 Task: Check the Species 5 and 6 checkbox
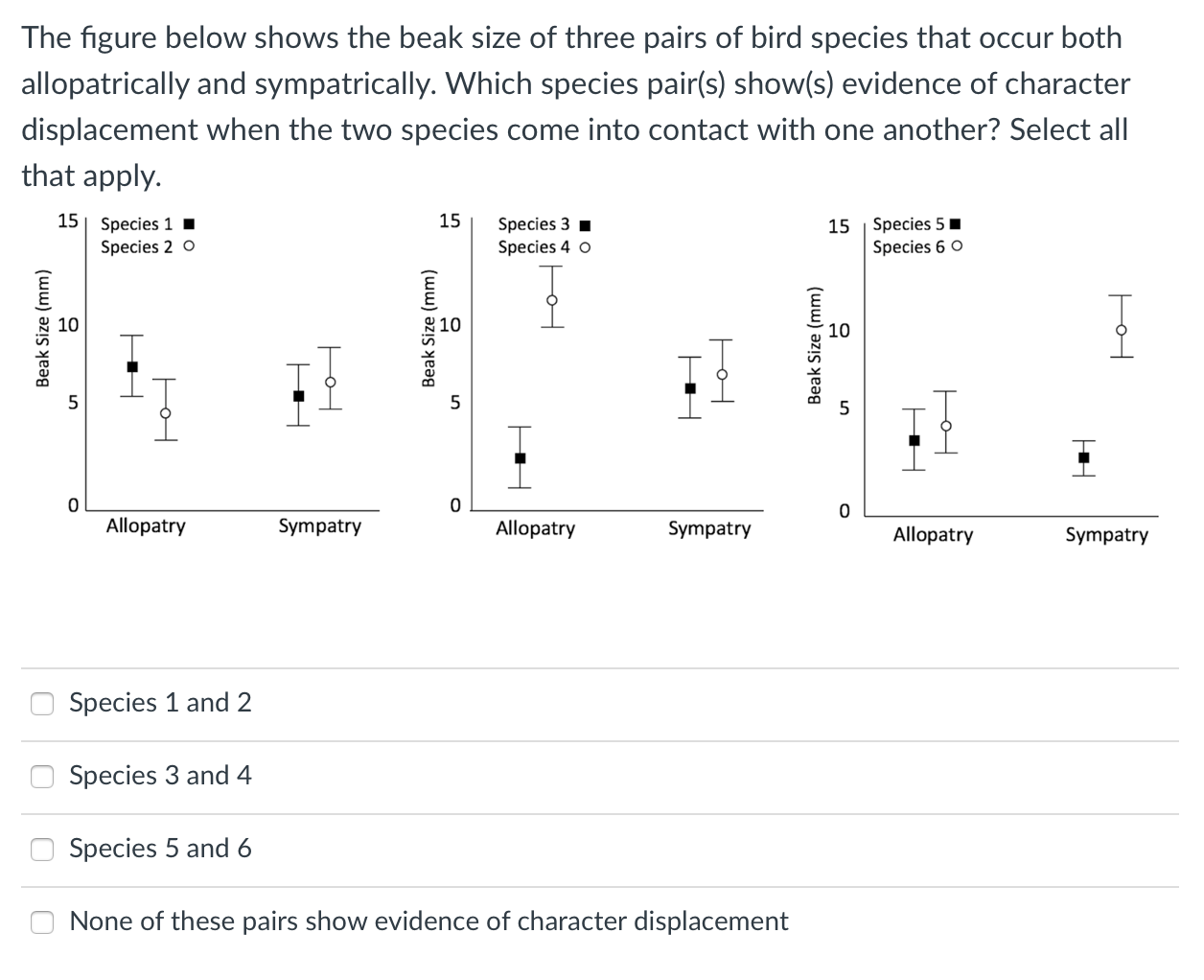tap(42, 849)
